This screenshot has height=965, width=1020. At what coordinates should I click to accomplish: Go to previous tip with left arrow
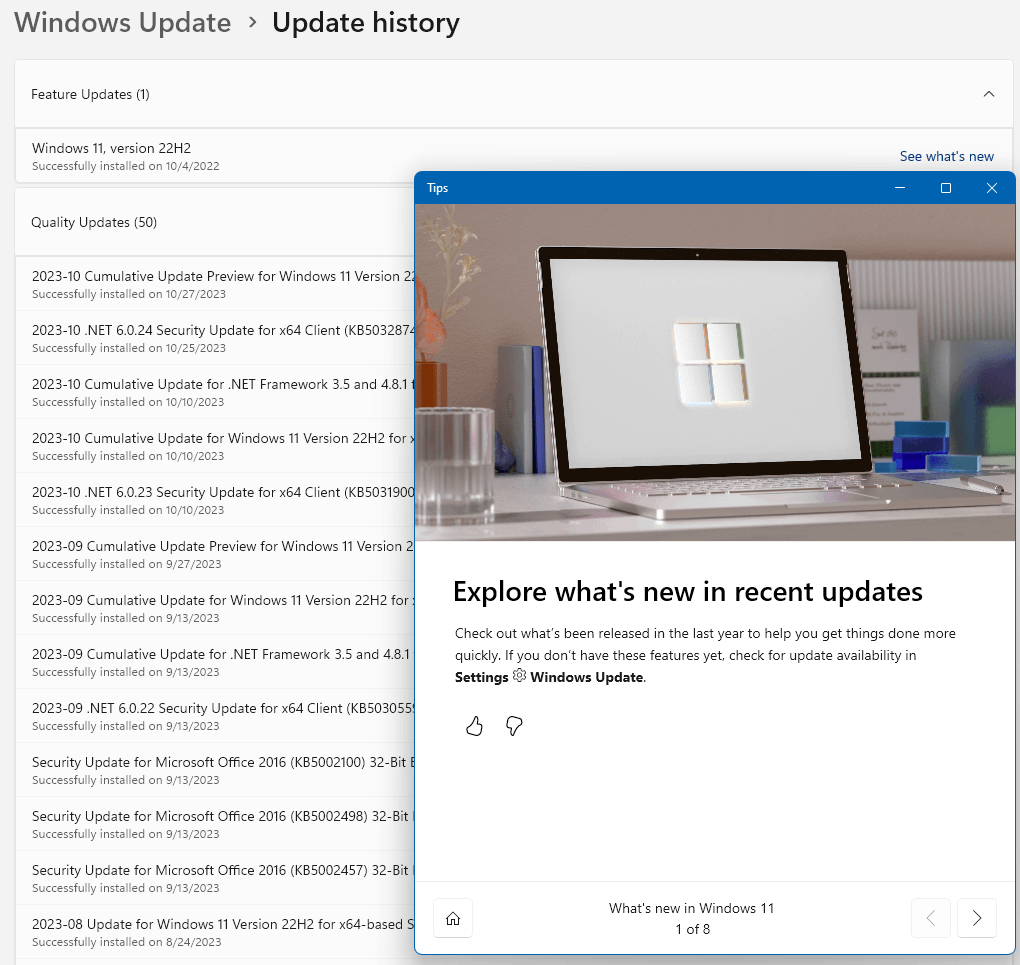pos(931,918)
